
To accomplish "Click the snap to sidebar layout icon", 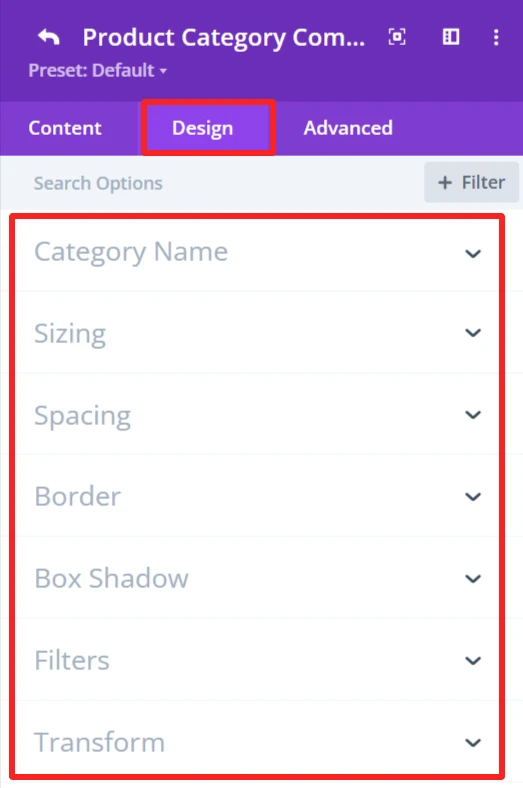I will click(451, 37).
